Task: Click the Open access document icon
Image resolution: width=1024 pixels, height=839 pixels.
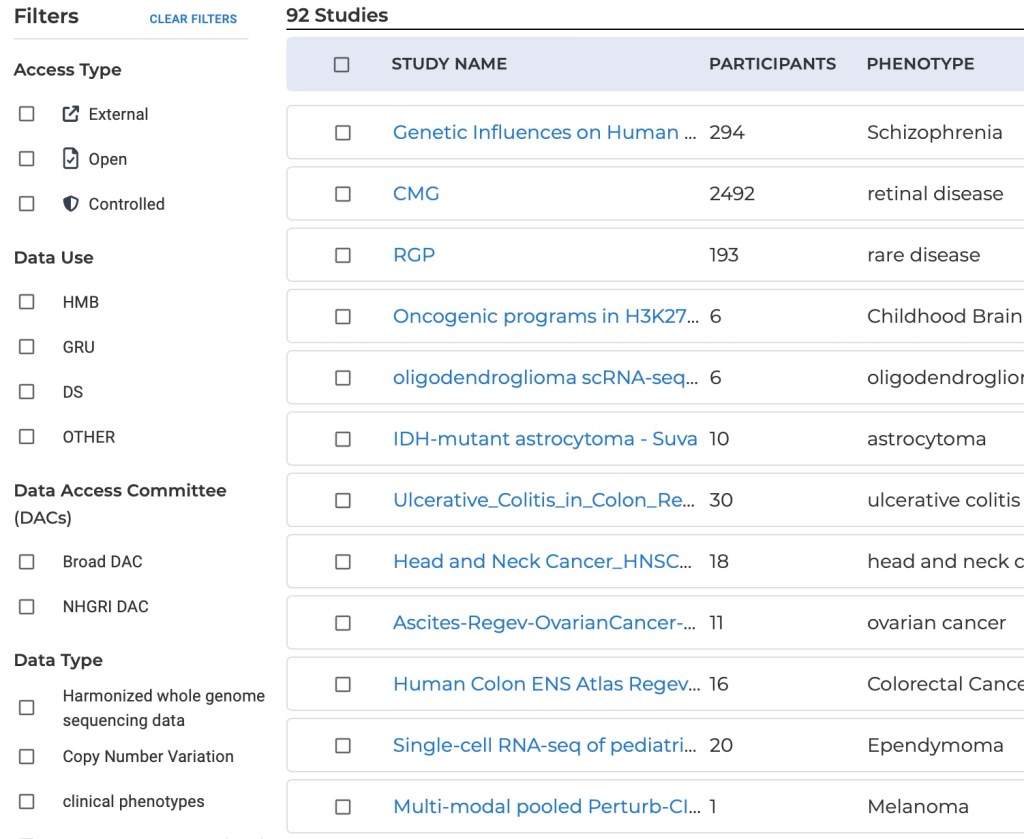Action: (70, 159)
